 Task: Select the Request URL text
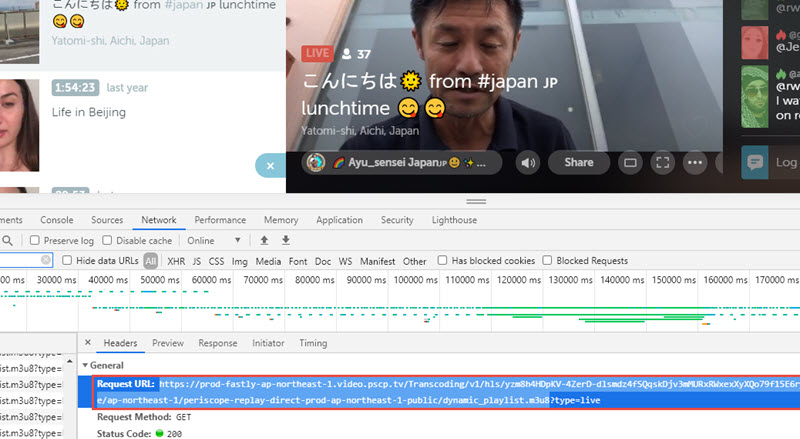[446, 392]
